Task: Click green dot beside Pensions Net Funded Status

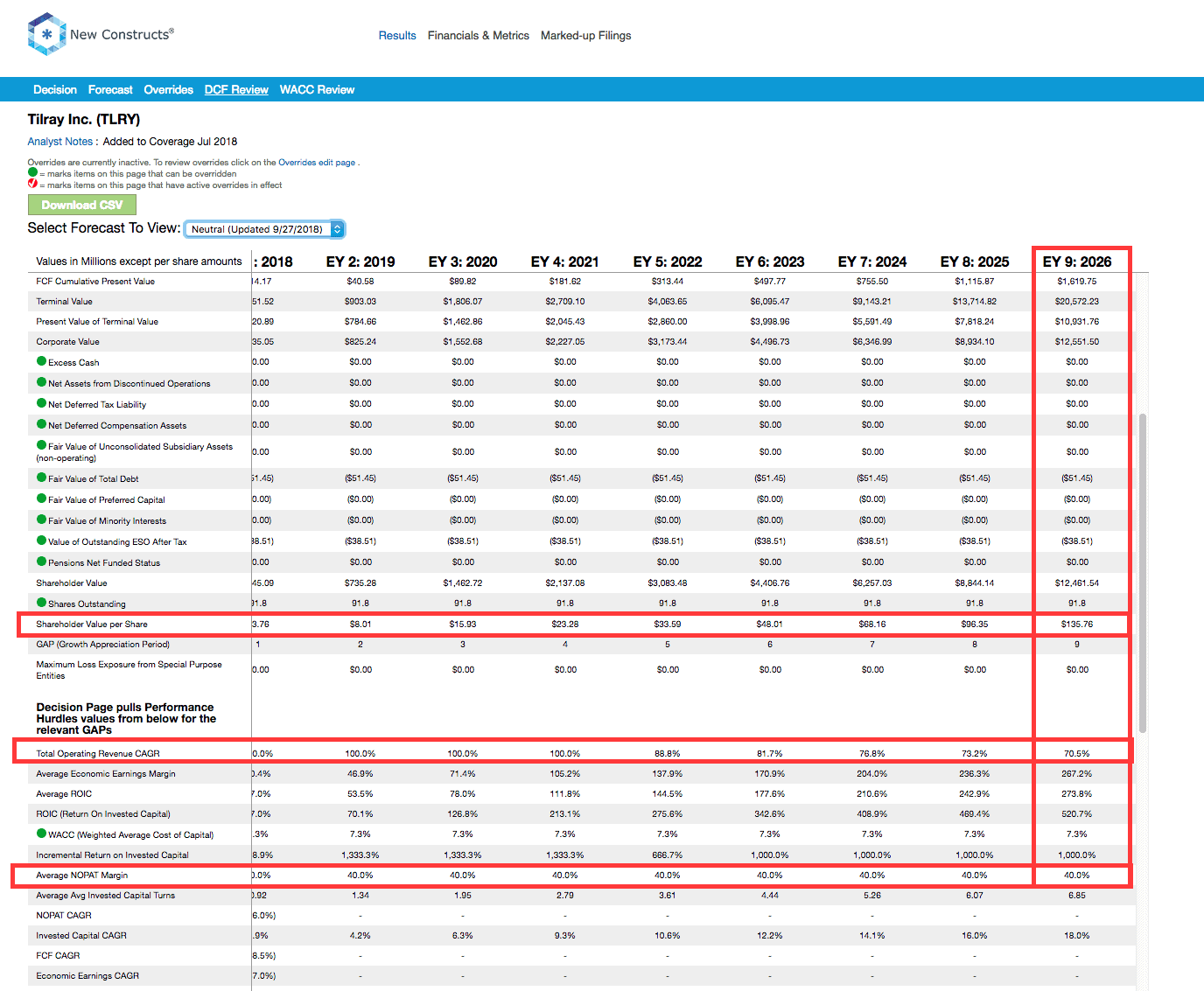Action: 41,562
